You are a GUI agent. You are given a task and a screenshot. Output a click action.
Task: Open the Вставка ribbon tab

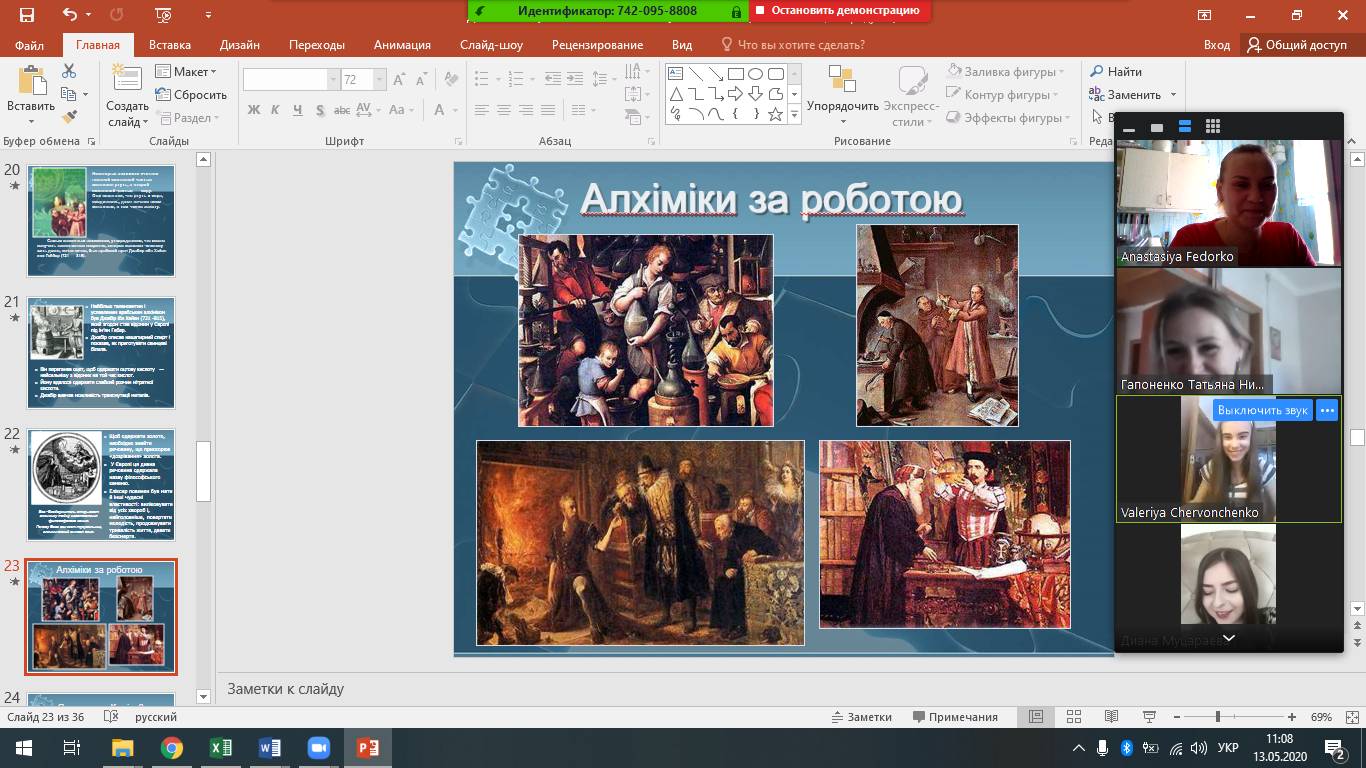pyautogui.click(x=170, y=45)
